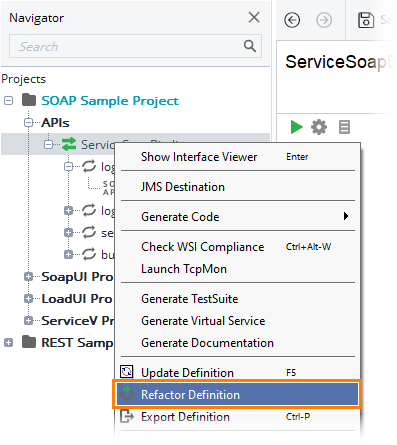Collapse the SOAP Sample Project node
The height and width of the screenshot is (445, 397).
pos(9,100)
